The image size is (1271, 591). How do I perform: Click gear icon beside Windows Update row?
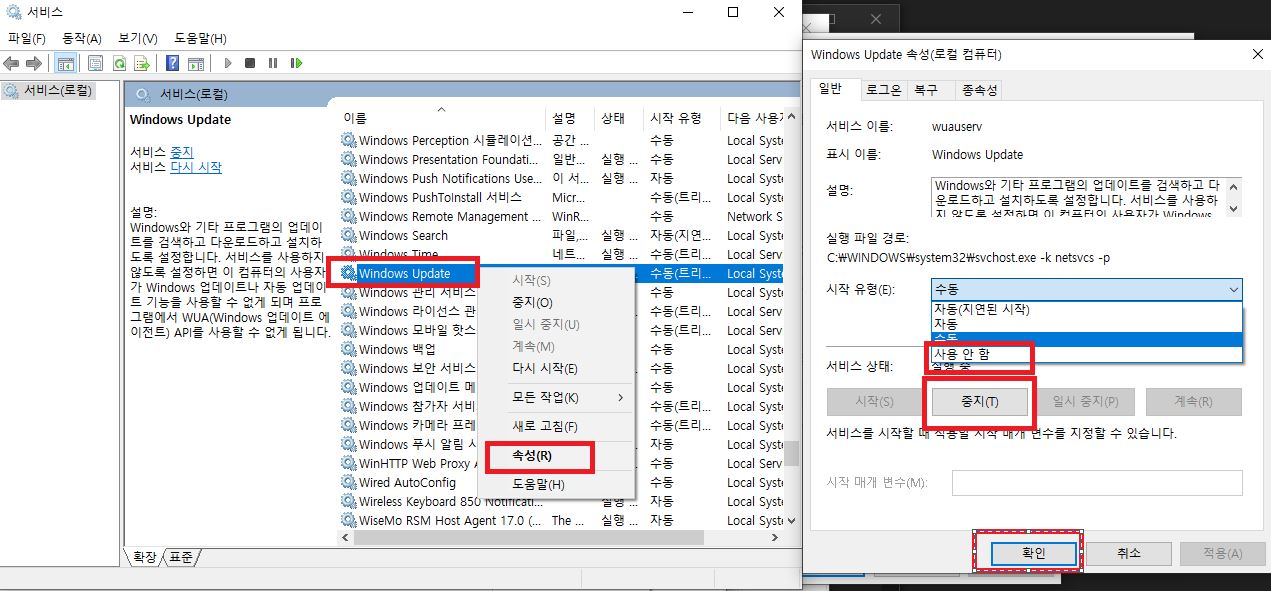click(x=348, y=274)
